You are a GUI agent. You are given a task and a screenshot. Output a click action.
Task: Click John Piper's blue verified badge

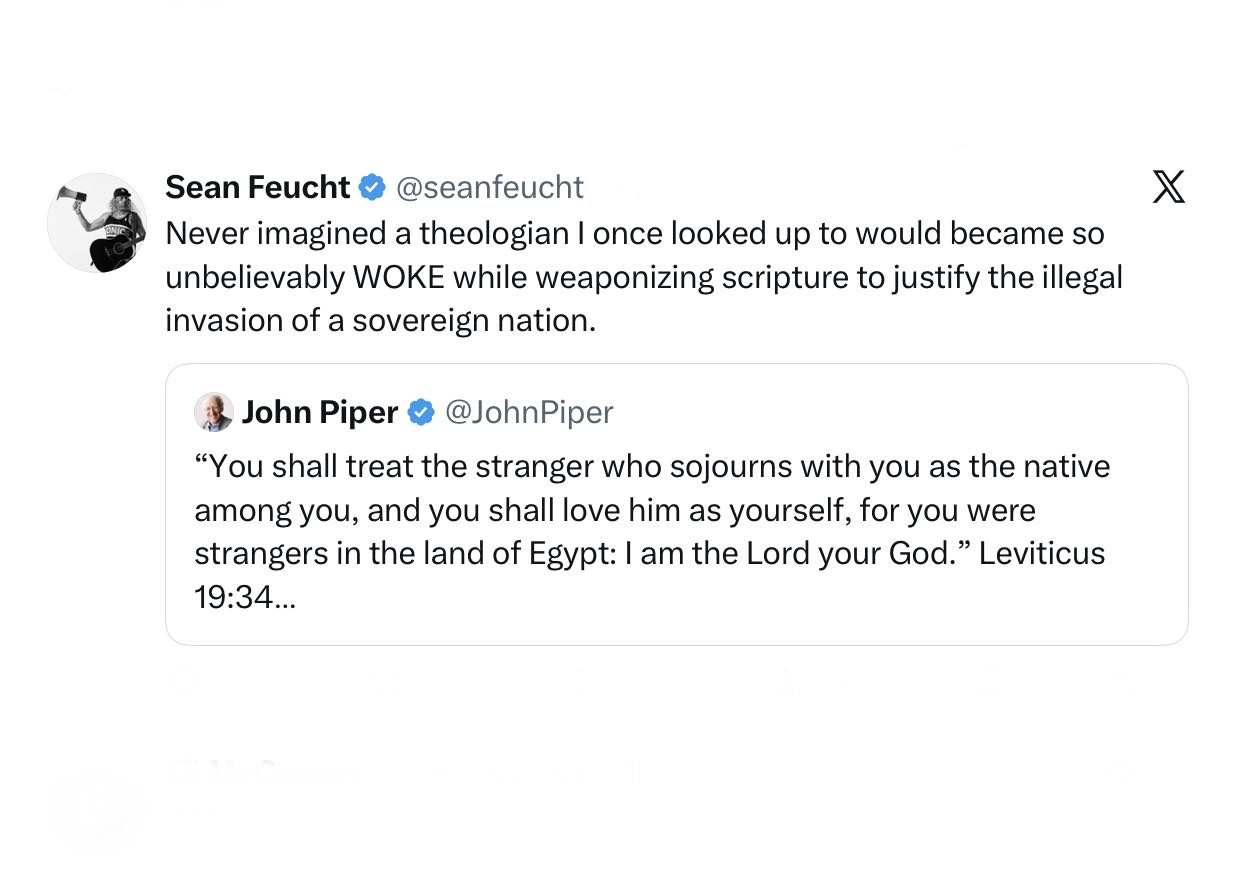tap(421, 412)
